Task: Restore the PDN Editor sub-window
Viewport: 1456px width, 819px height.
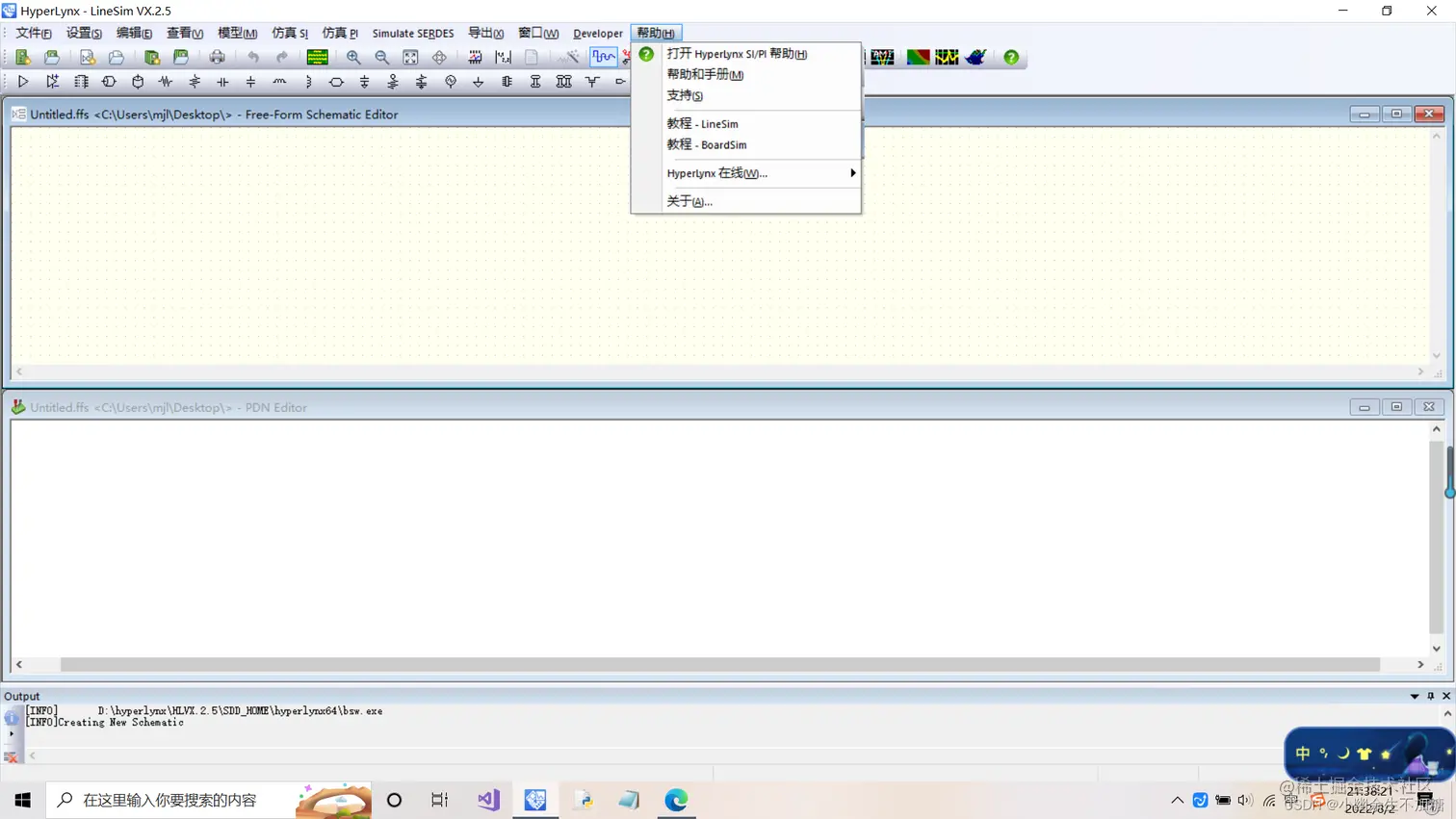Action: [1396, 407]
